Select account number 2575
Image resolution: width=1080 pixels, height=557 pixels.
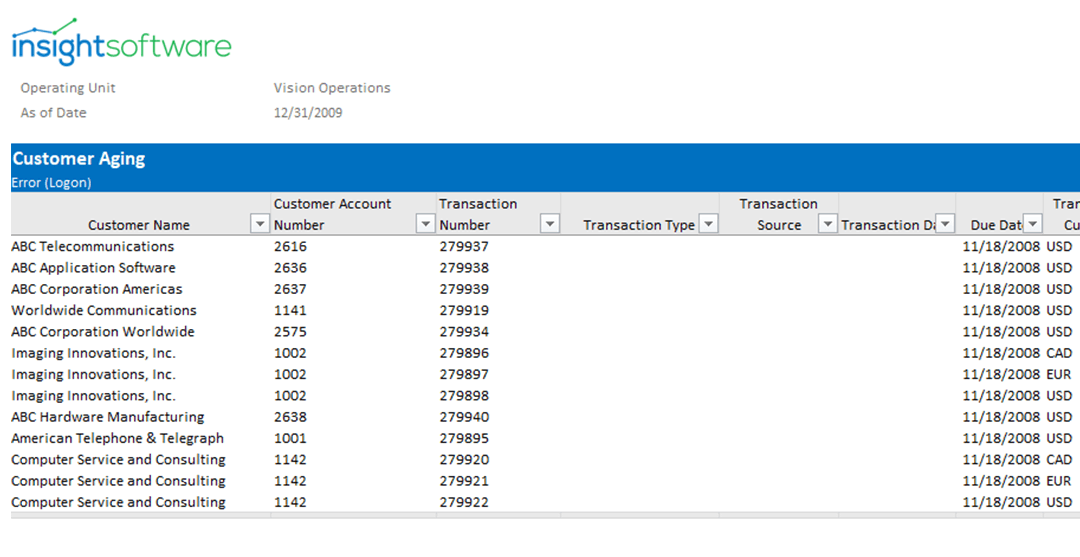[x=290, y=332]
